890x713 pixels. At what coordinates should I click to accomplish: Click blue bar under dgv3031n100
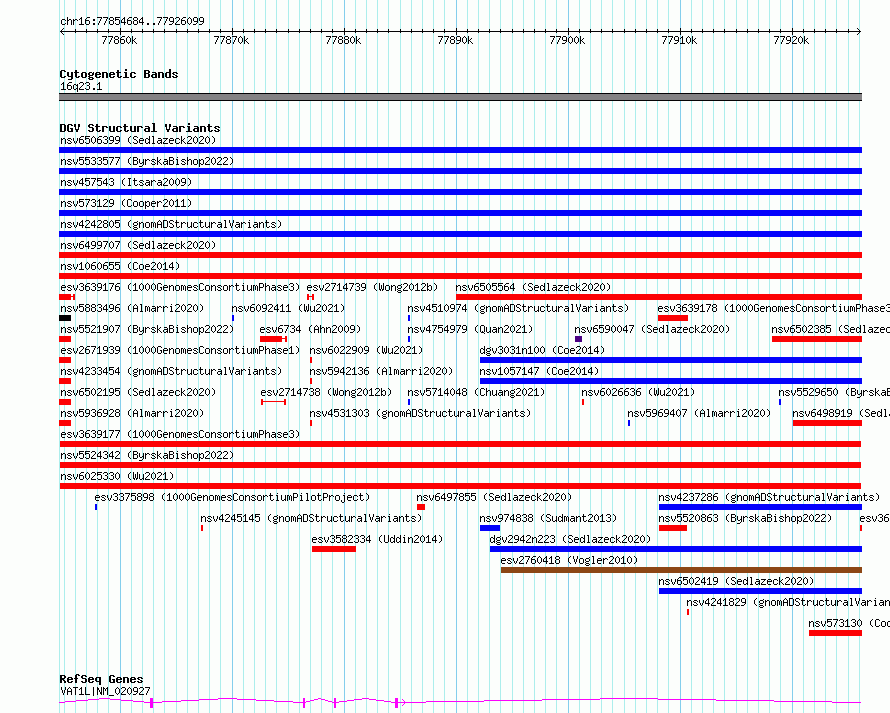click(671, 360)
